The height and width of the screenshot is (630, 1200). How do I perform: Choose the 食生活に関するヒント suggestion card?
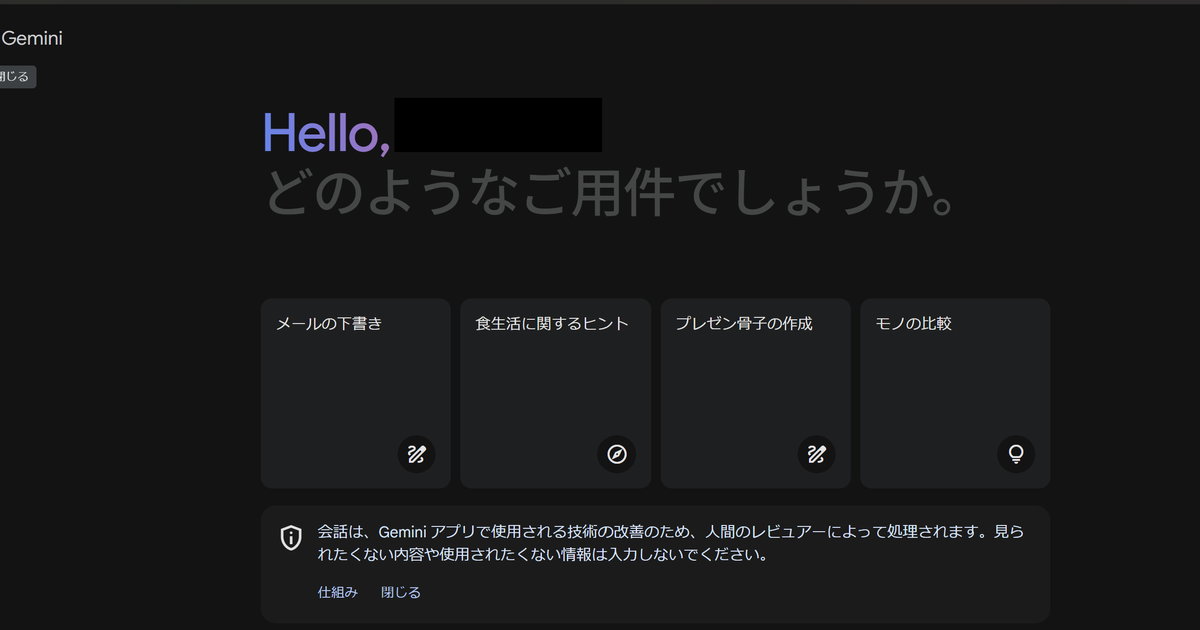pyautogui.click(x=556, y=393)
